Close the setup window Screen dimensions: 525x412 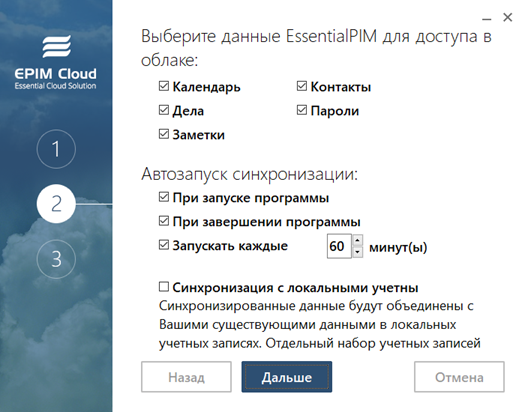(508, 17)
